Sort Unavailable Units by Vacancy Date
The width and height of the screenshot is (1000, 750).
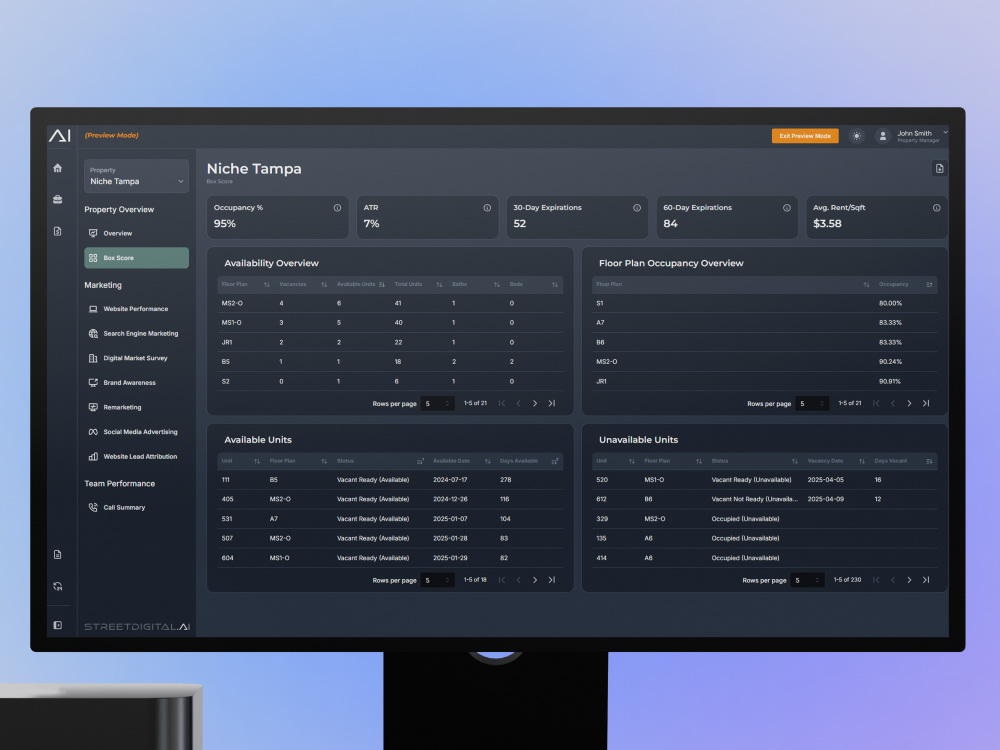tap(862, 461)
